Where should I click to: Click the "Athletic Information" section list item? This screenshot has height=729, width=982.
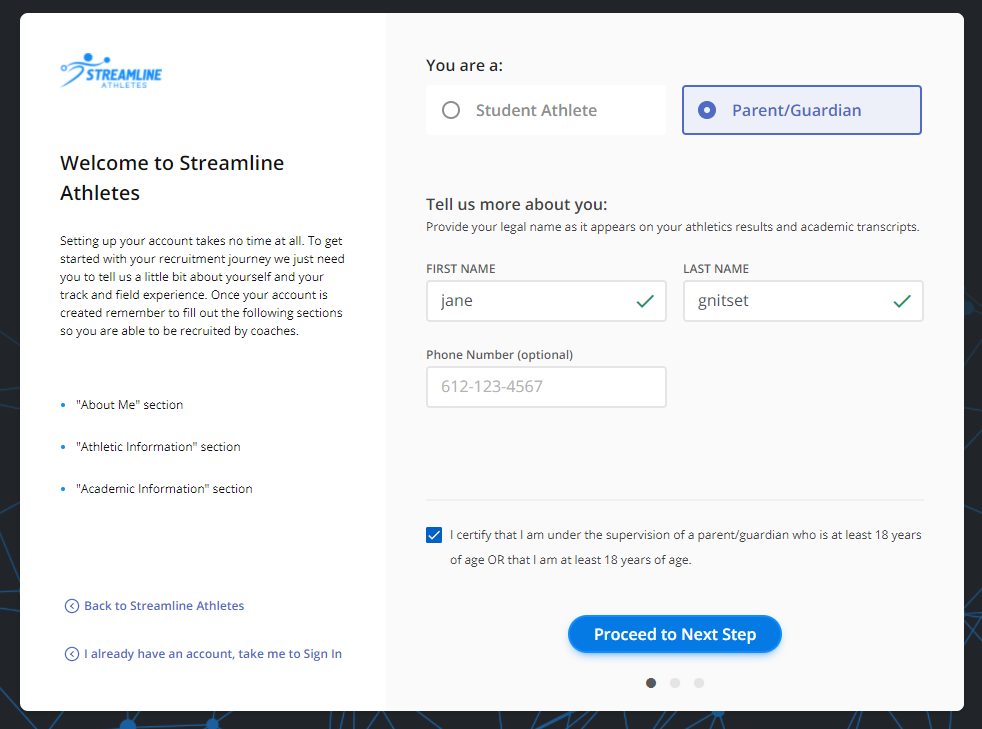tap(158, 447)
